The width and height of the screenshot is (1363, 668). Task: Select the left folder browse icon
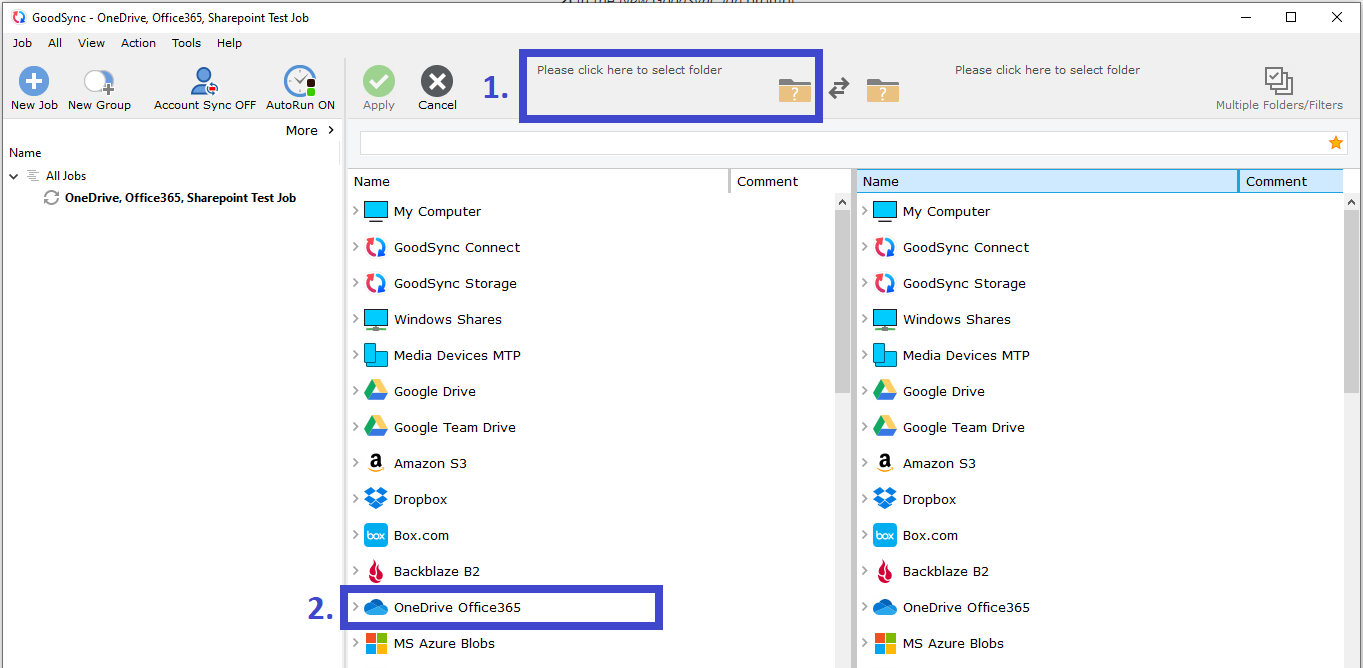(795, 90)
